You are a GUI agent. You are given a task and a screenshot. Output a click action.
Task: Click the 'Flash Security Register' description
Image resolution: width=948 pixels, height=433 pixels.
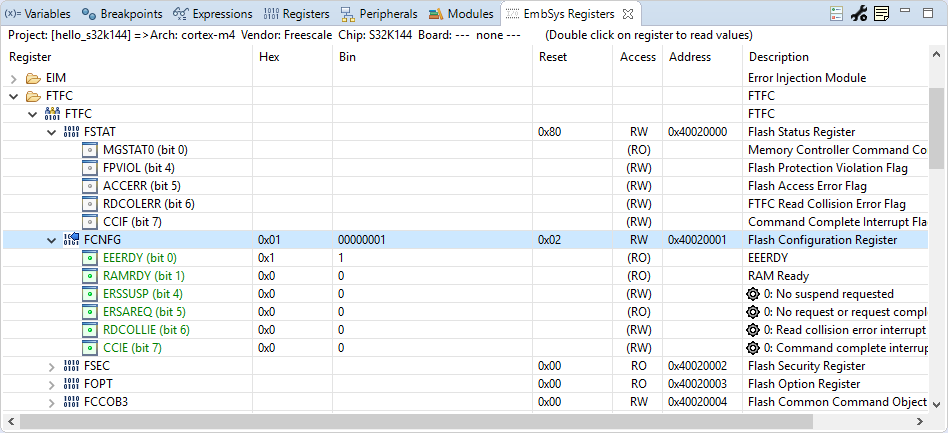tap(807, 366)
